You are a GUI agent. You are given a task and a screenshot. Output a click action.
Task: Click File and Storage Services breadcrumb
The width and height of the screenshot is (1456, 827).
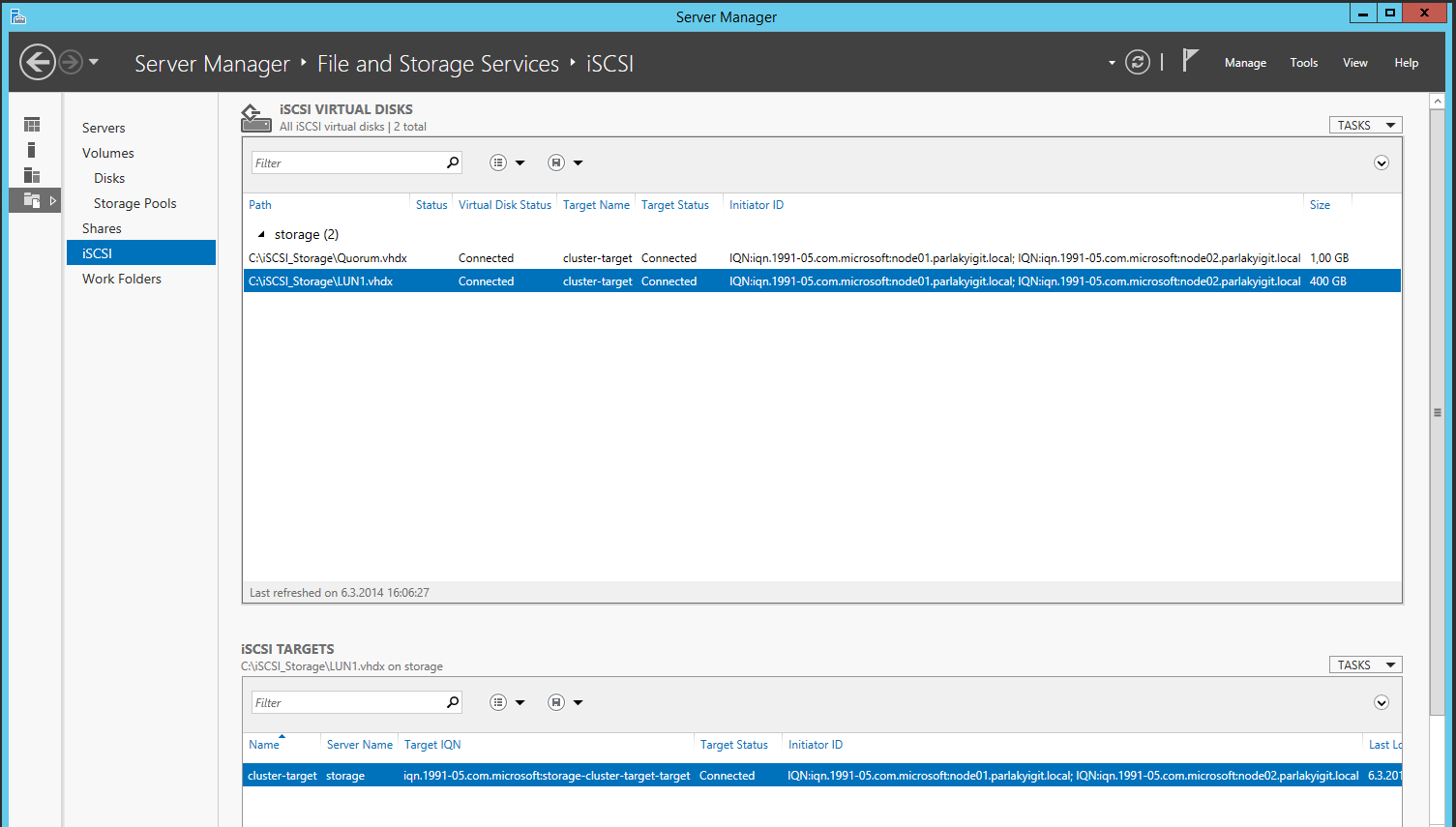(x=438, y=64)
